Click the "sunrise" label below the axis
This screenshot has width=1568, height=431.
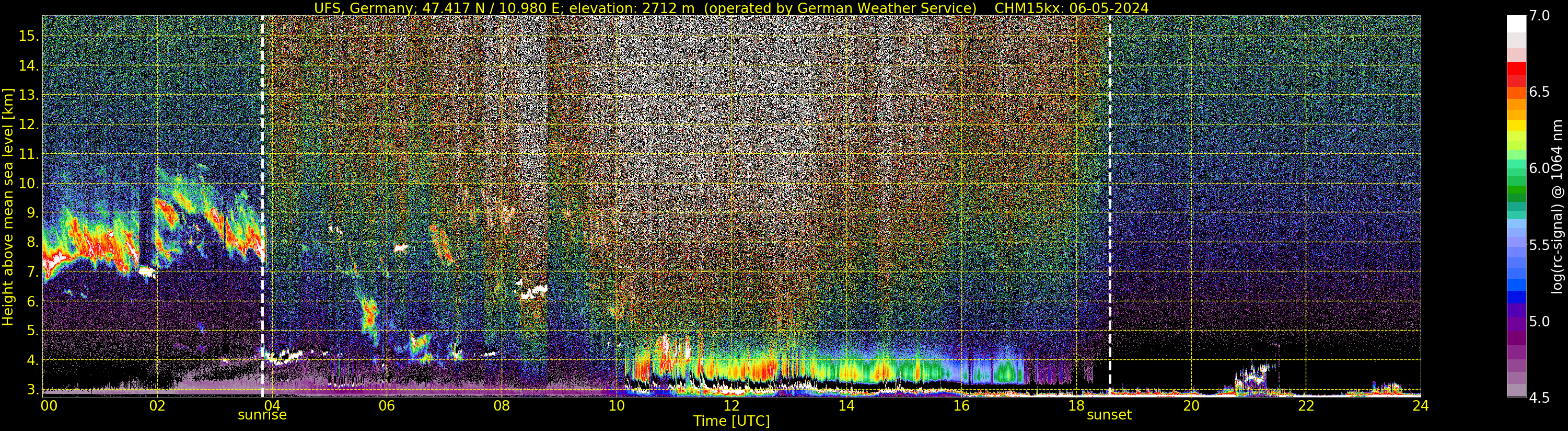point(262,415)
